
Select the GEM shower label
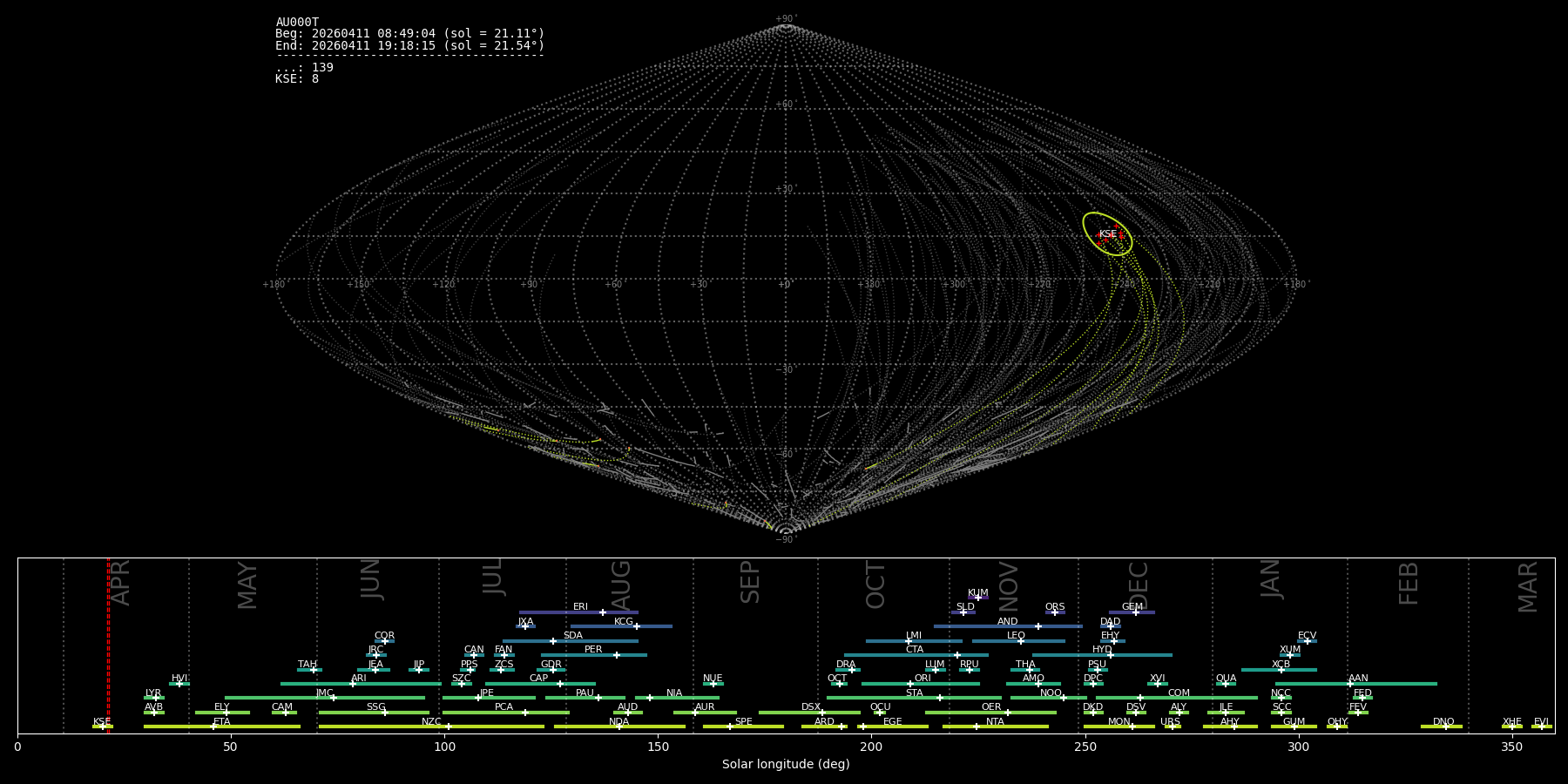[x=1132, y=607]
